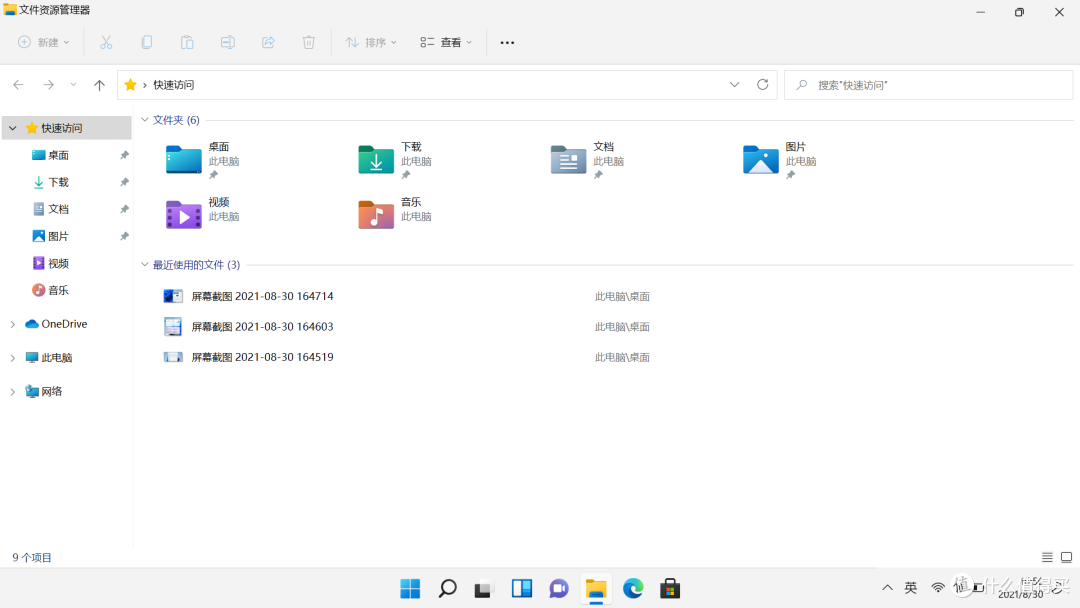This screenshot has width=1080, height=608.
Task: Expand the 此电脑 tree node
Action: click(12, 357)
